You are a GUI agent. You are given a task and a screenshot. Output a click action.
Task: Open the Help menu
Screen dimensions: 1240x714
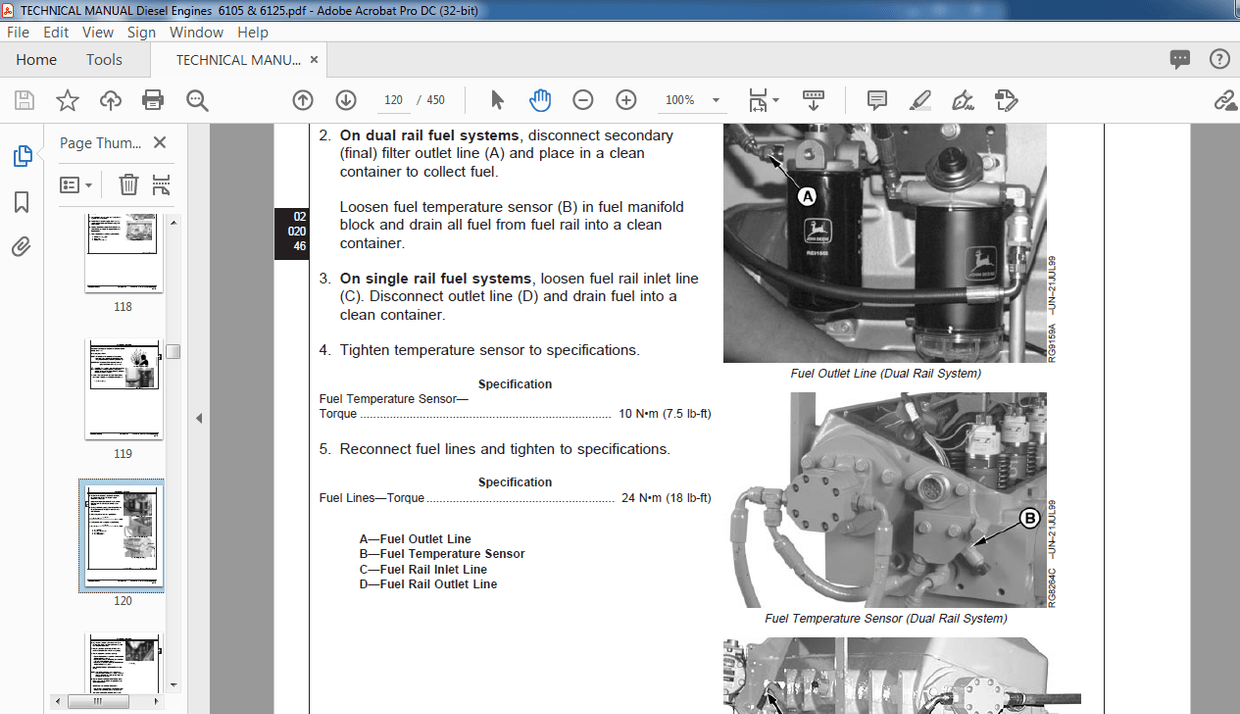253,32
